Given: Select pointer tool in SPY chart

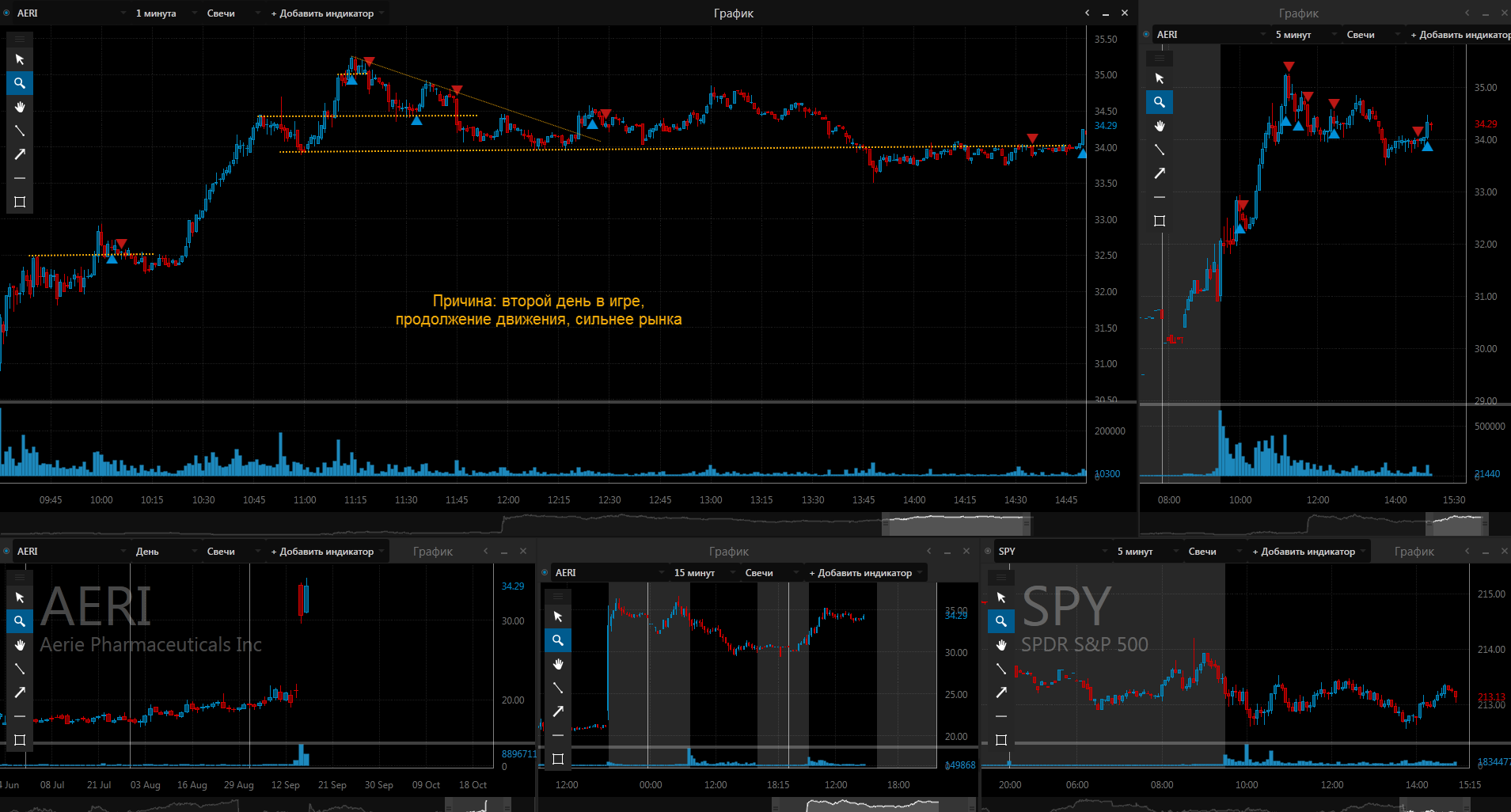Looking at the screenshot, I should 1001,598.
